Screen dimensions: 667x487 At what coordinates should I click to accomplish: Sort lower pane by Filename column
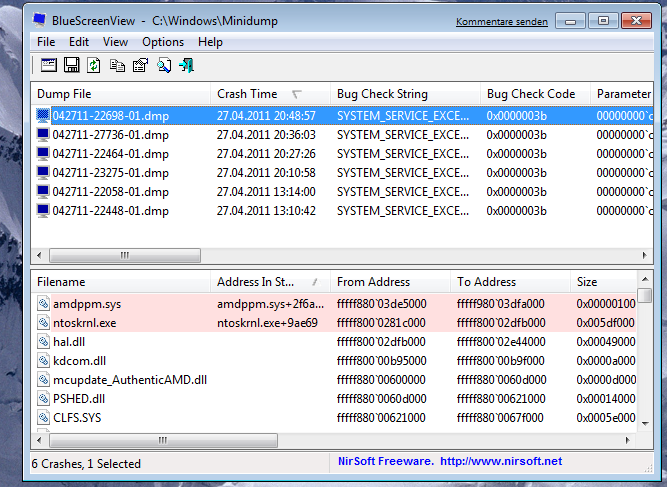(x=121, y=282)
